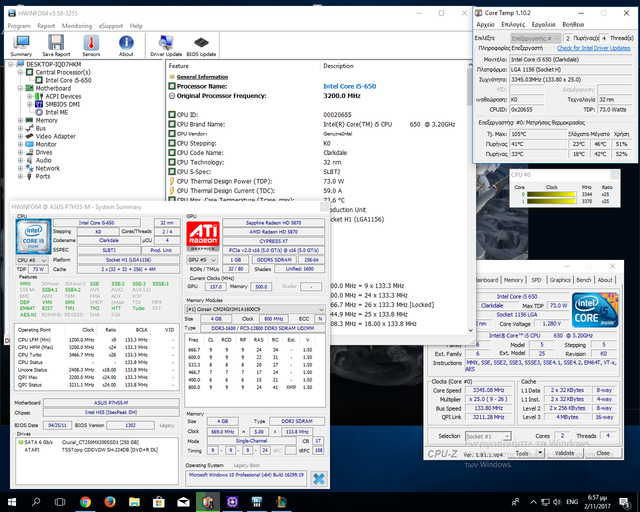Open File Explorer from the taskbar
Viewport: 640px width, 512px height.
(134, 502)
